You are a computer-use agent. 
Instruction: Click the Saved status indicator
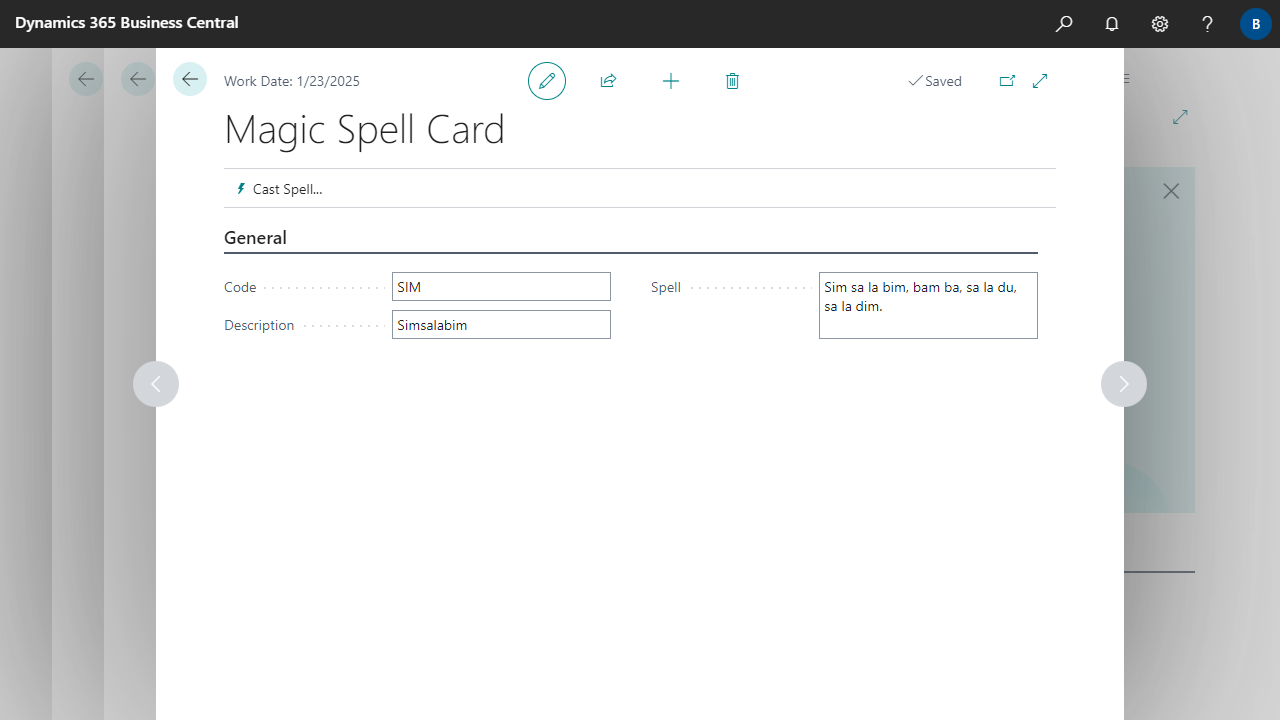pyautogui.click(x=935, y=81)
